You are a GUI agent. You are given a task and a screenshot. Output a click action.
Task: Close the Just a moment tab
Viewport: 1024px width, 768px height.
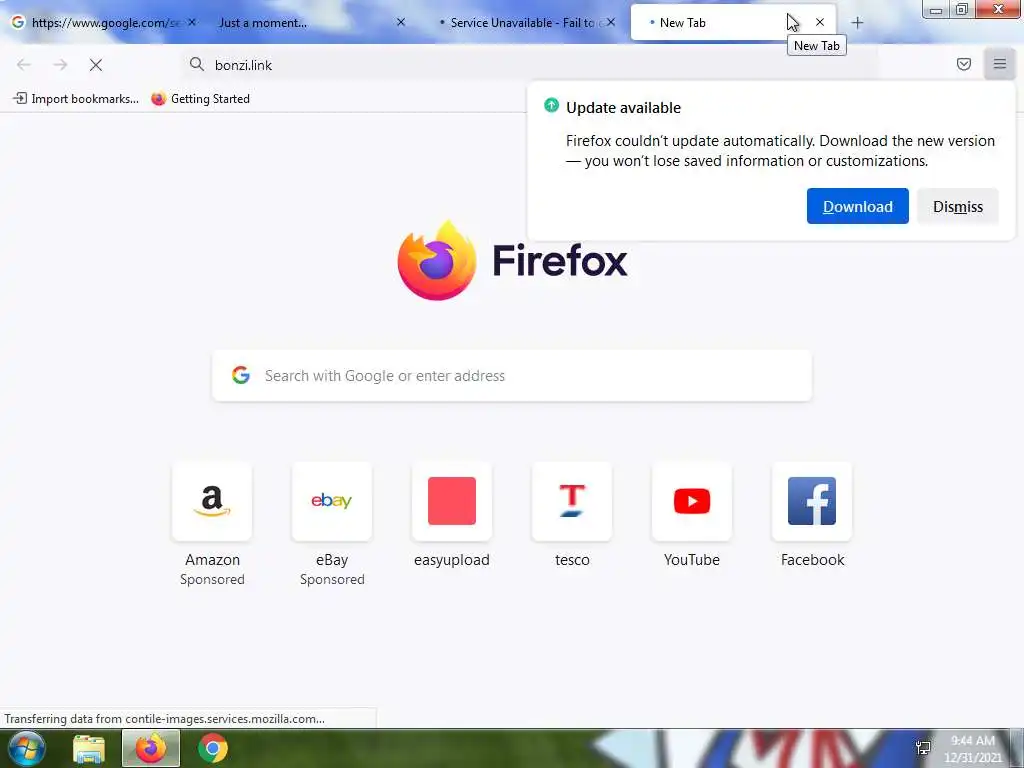401,22
